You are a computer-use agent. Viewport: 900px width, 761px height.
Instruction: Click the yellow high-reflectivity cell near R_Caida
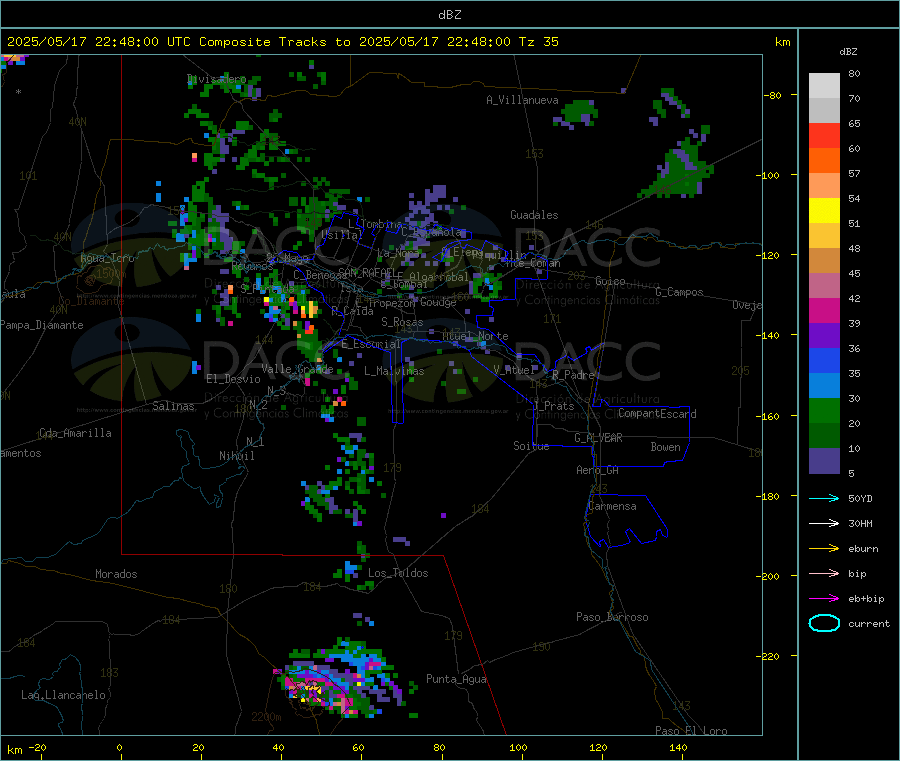click(310, 309)
